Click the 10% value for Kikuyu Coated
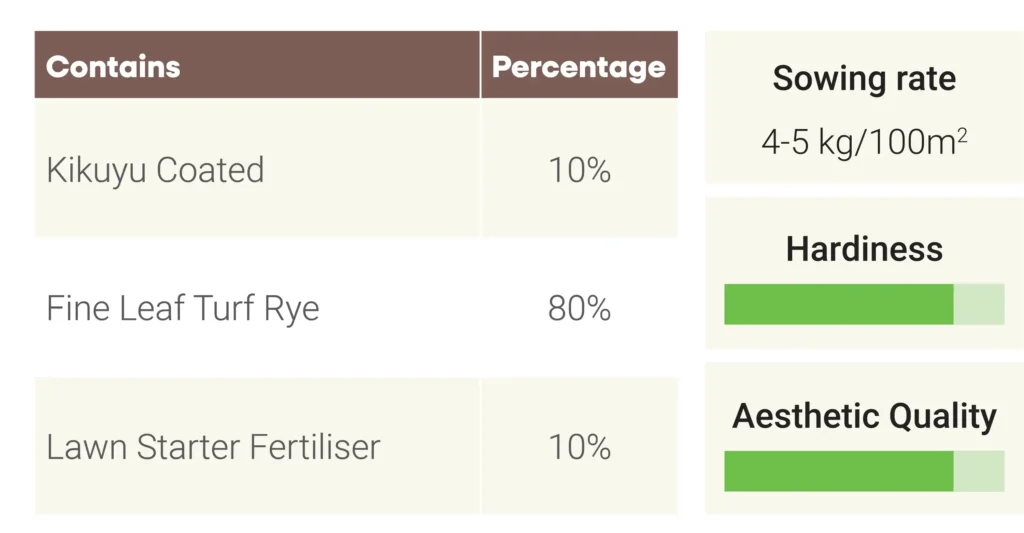The image size is (1024, 533). tap(579, 170)
